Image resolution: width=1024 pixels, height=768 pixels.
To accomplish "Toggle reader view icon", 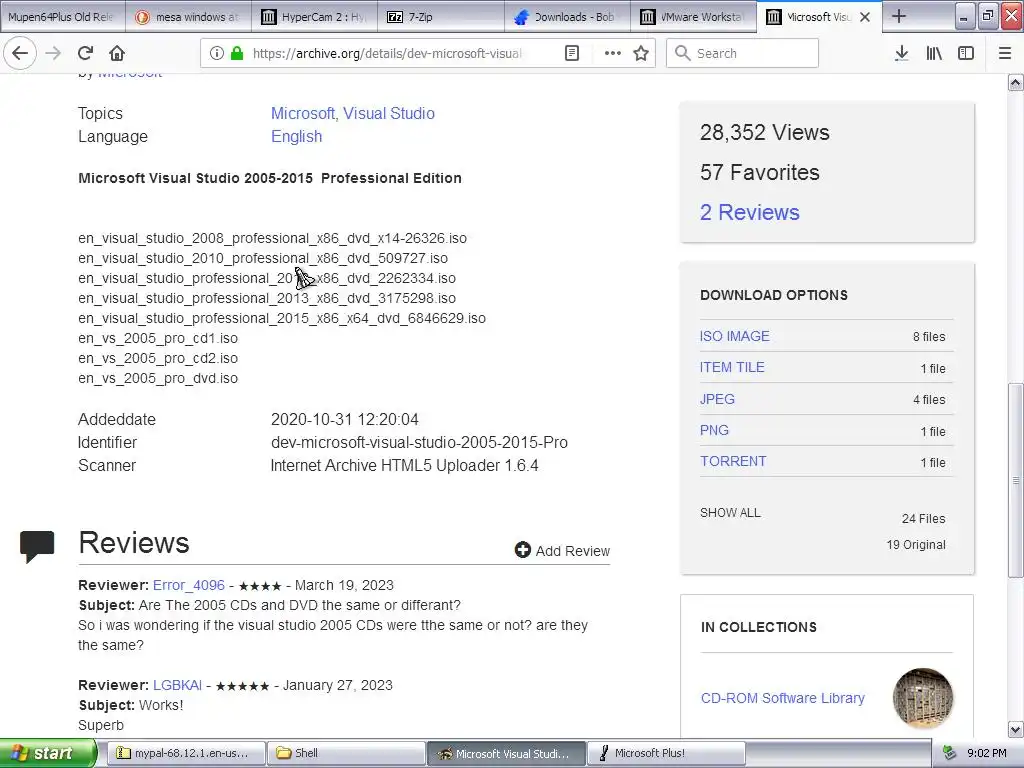I will [572, 53].
